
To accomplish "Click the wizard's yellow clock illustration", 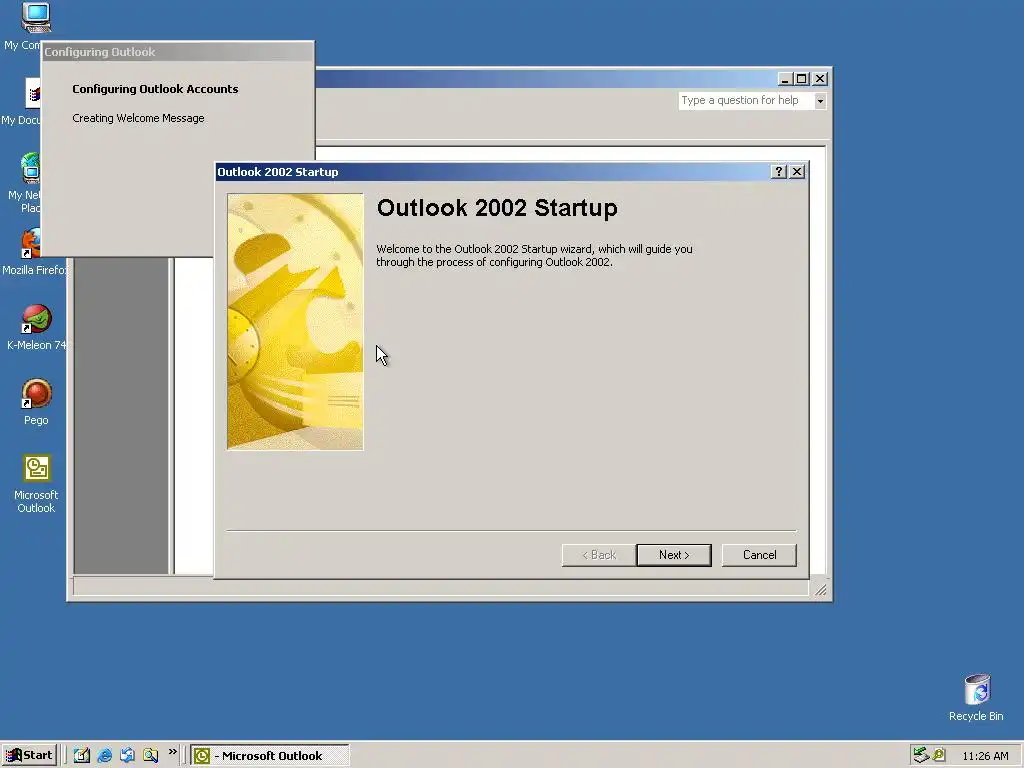I will [x=295, y=321].
